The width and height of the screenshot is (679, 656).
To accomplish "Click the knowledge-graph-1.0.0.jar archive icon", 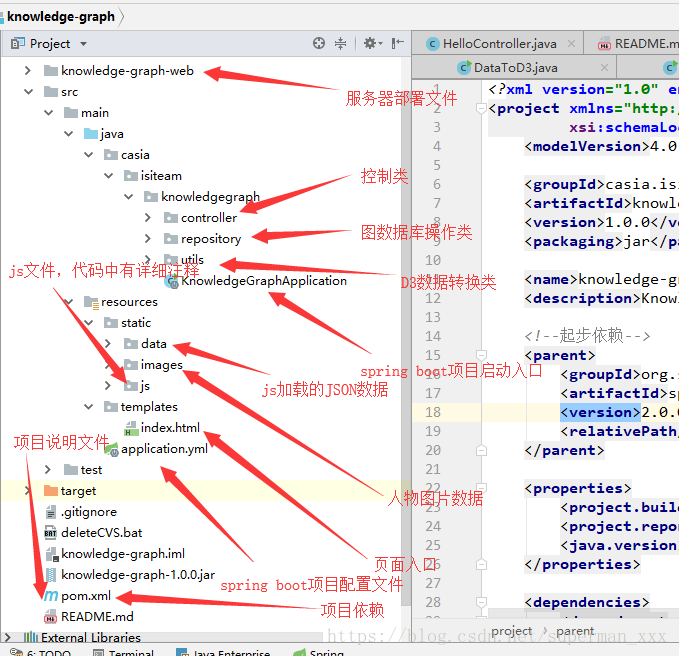I will pos(51,575).
